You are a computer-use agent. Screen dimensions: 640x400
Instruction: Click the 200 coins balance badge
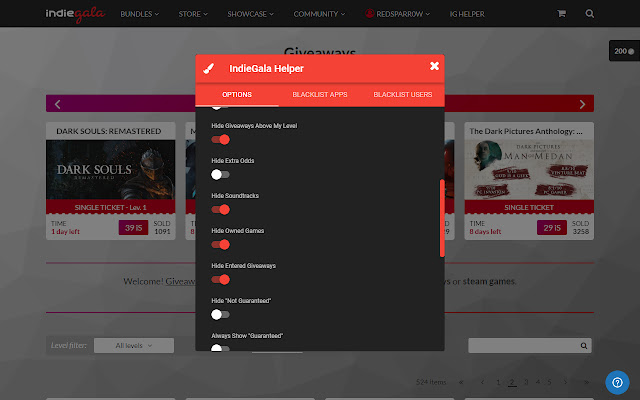tap(624, 51)
